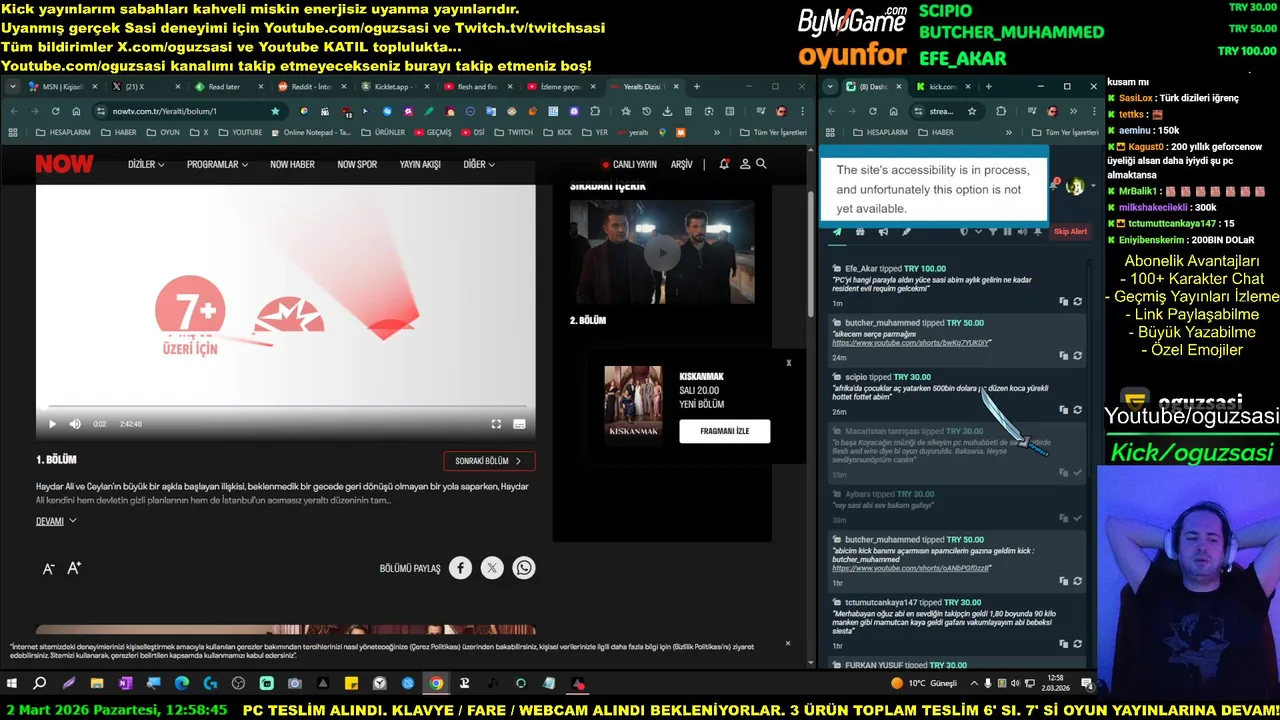Screen dimensions: 1280x720
Task: Select the paper-plane activity tab in dashboard
Action: [x=837, y=231]
